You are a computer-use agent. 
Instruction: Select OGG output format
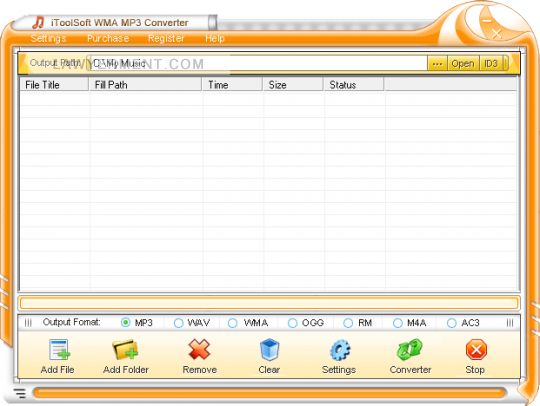click(x=292, y=323)
